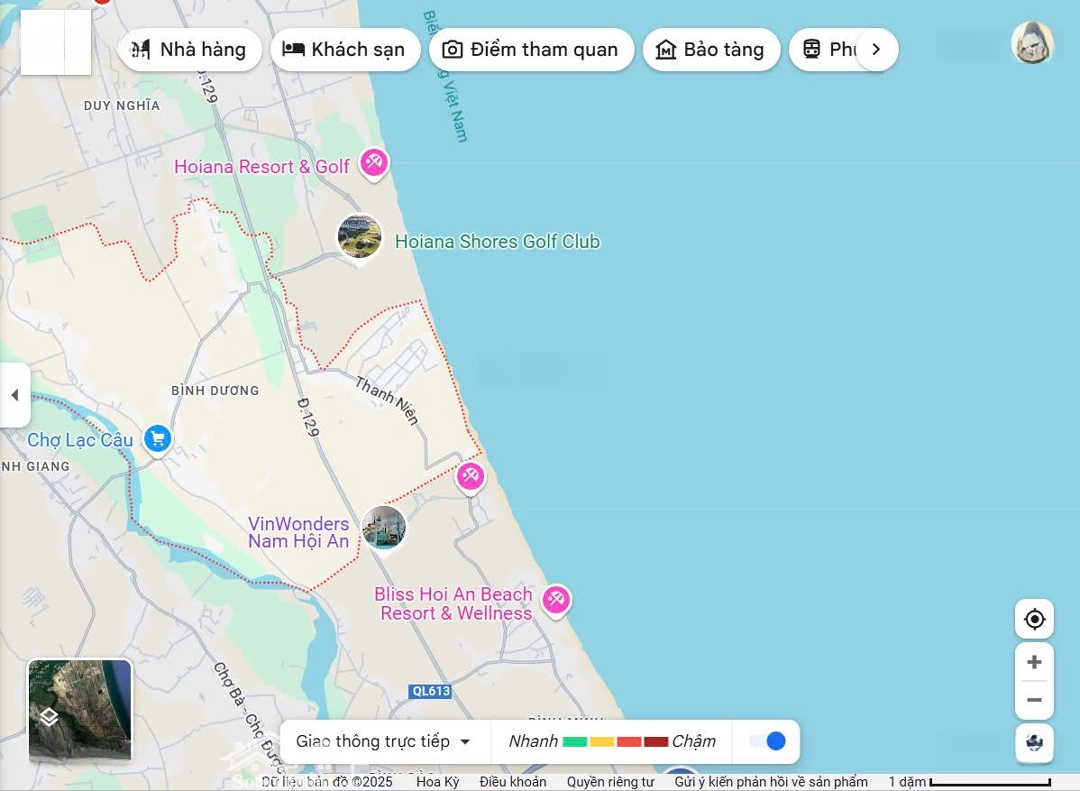The height and width of the screenshot is (791, 1080).
Task: Open the Google account profile avatar
Action: click(x=1032, y=44)
